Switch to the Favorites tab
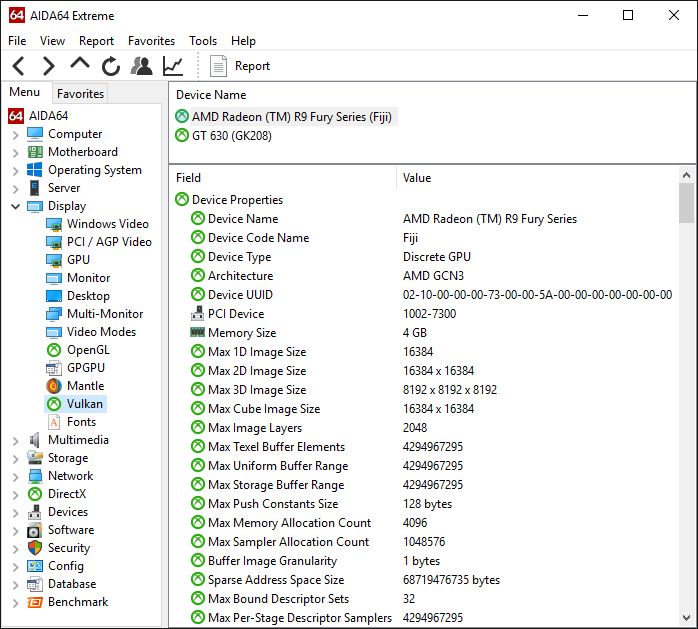 80,94
